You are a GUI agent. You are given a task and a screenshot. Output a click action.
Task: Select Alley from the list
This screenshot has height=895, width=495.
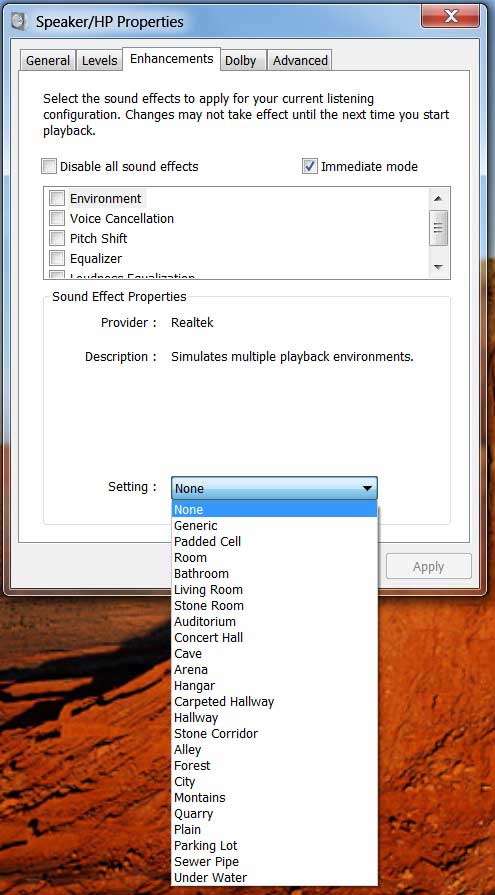[x=275, y=749]
